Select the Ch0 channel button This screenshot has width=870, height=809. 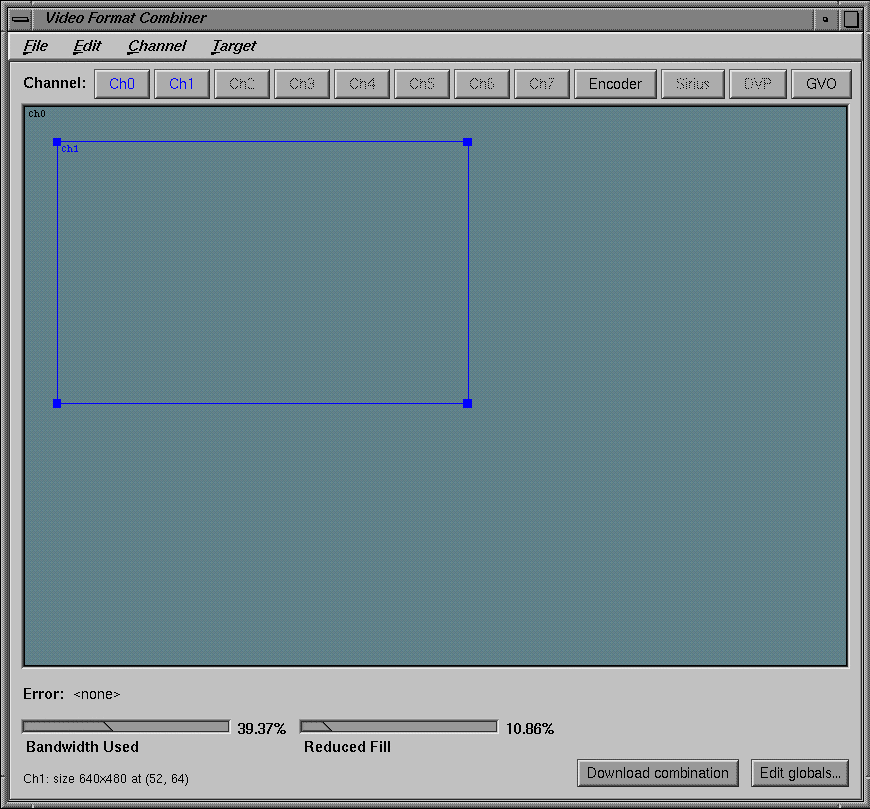pos(122,84)
